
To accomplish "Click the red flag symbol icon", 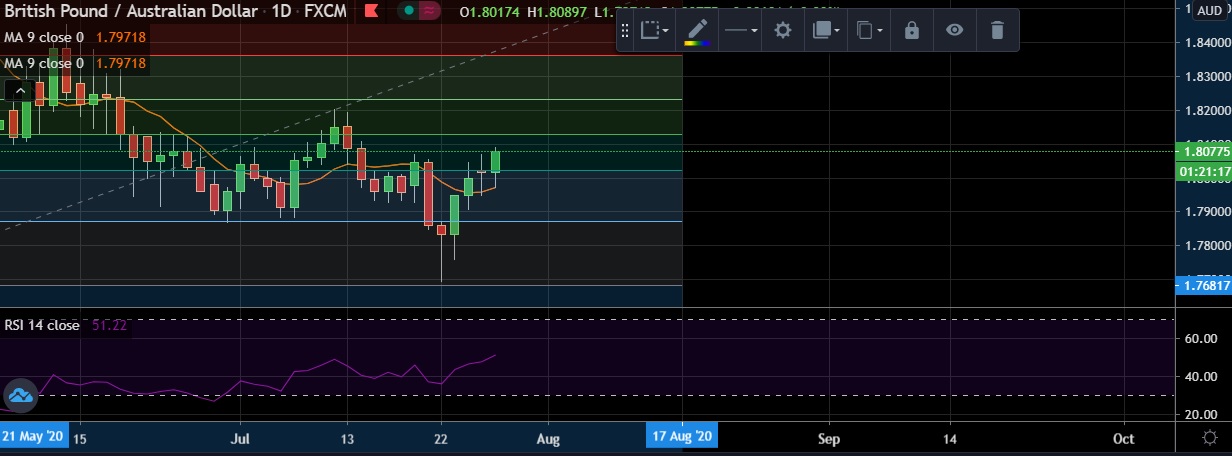I will (x=371, y=12).
